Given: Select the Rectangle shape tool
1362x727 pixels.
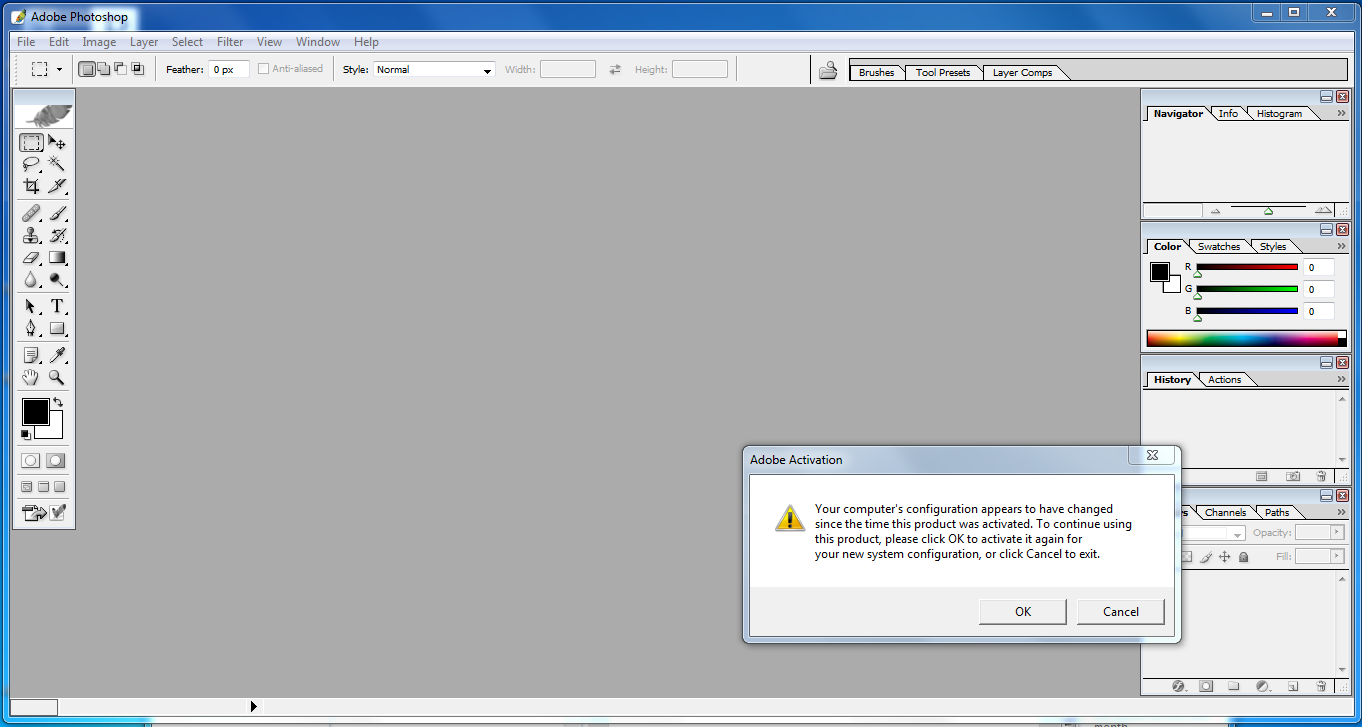Looking at the screenshot, I should click(x=57, y=328).
